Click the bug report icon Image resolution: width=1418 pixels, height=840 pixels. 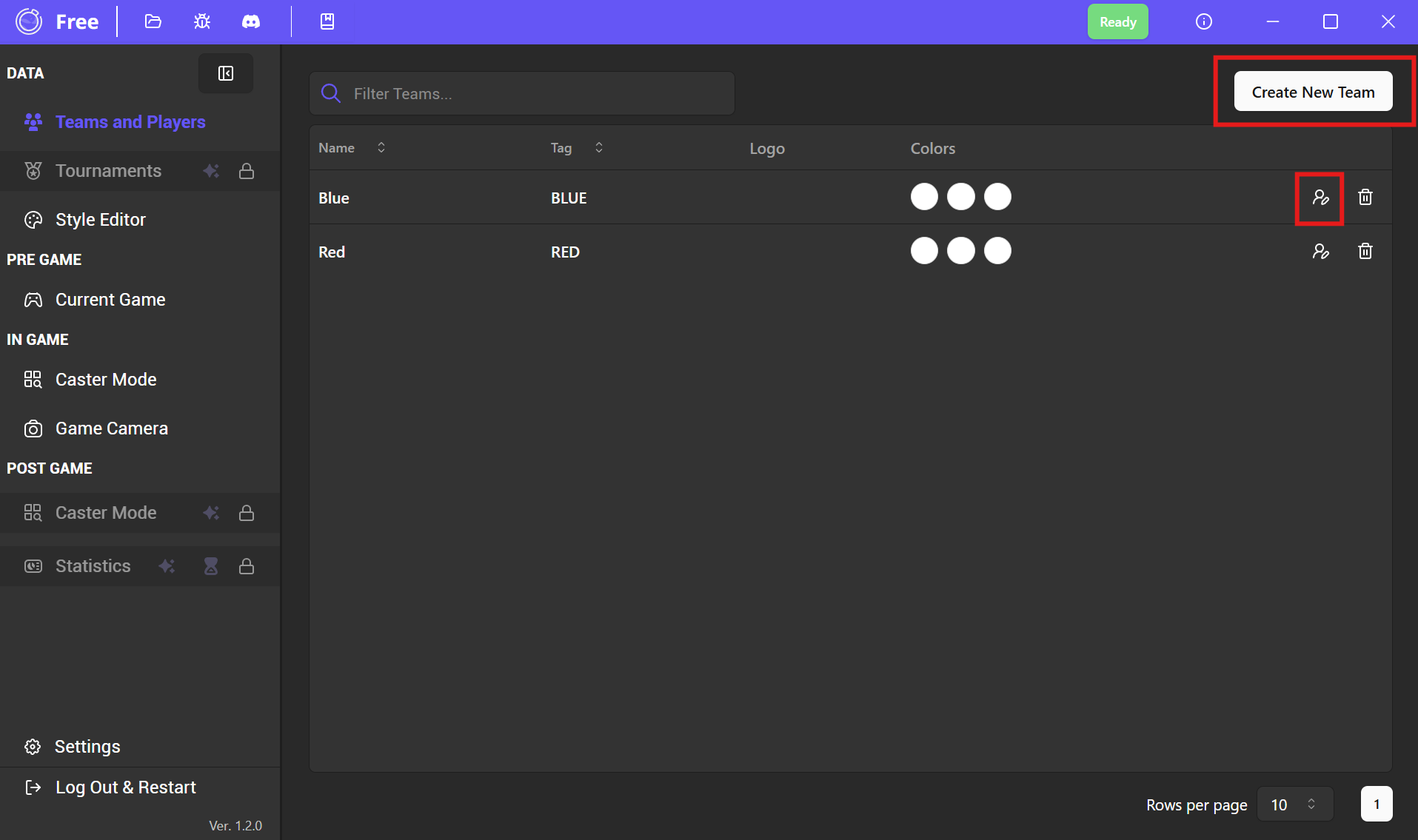(202, 21)
